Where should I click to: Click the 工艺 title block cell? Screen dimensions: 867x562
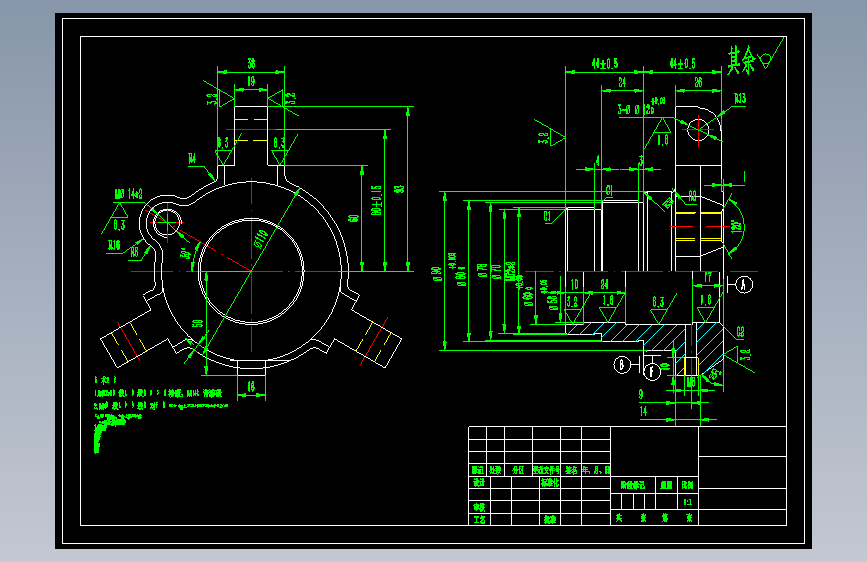[x=479, y=519]
